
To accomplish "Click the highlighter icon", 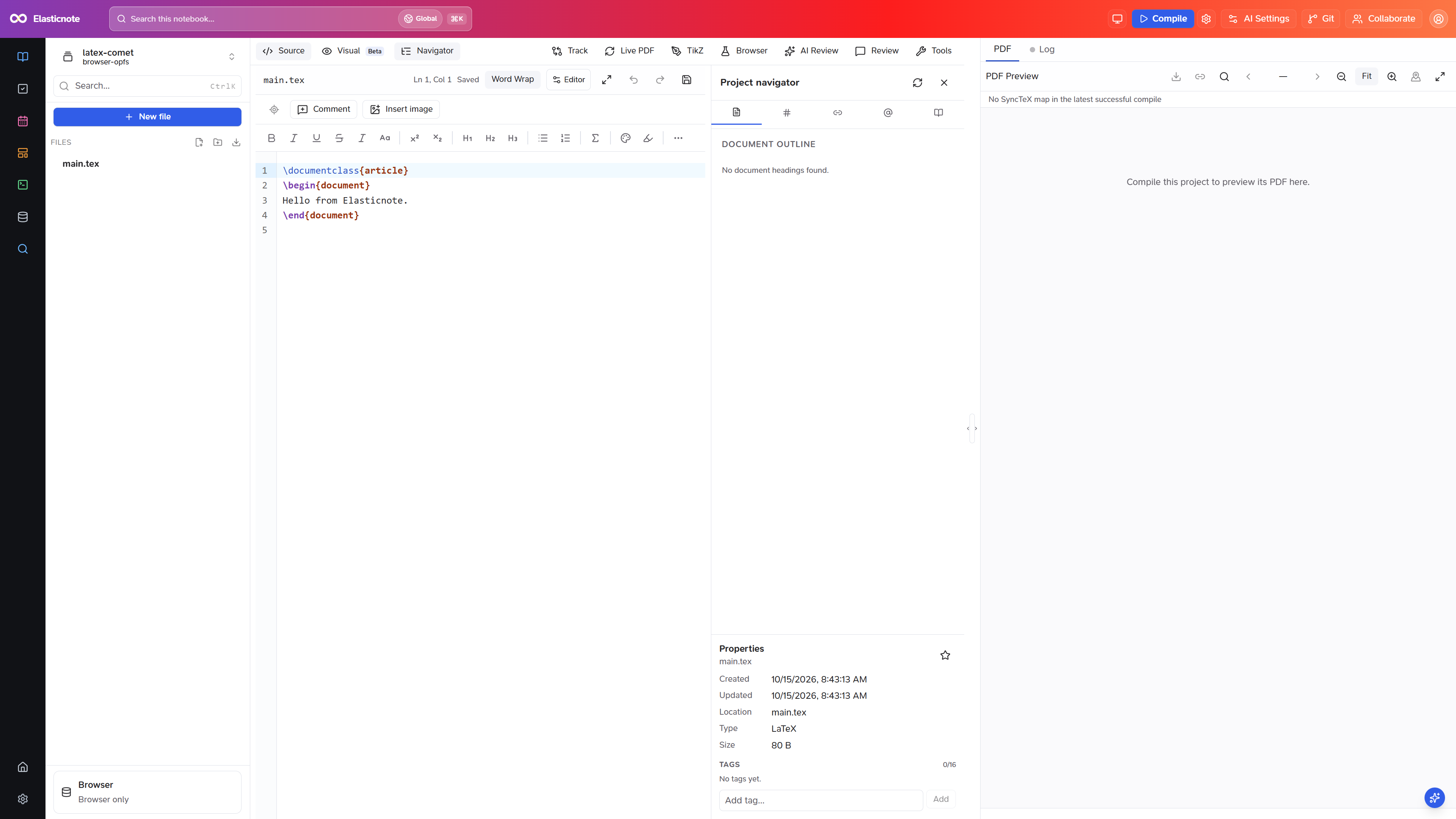I will click(648, 138).
